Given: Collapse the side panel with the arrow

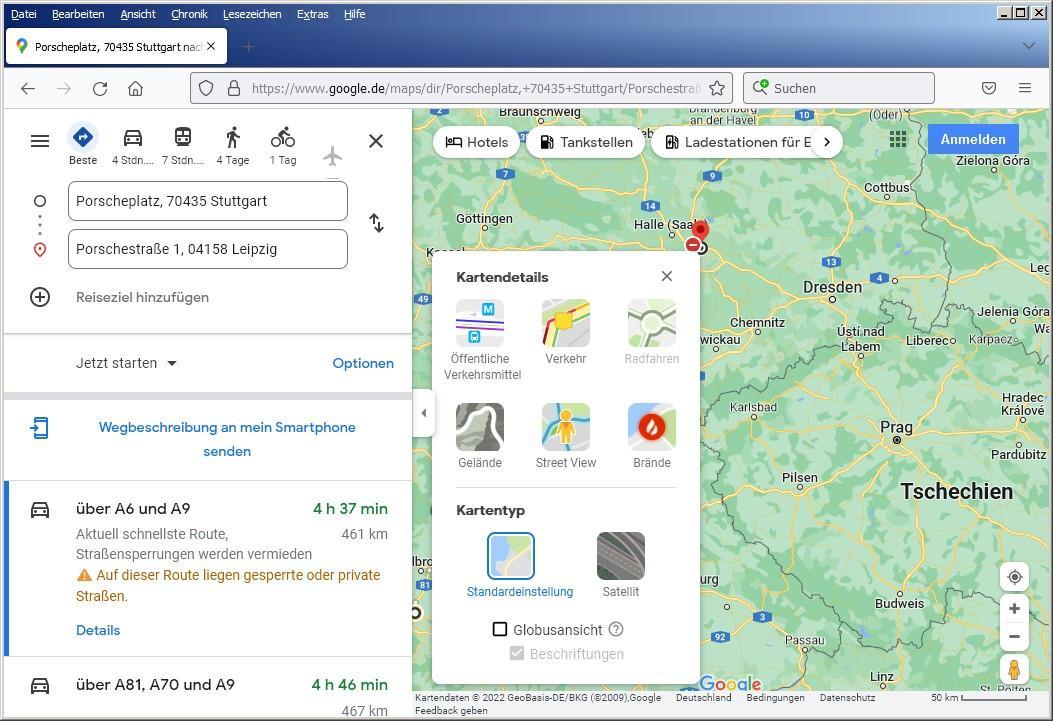Looking at the screenshot, I should pos(424,413).
